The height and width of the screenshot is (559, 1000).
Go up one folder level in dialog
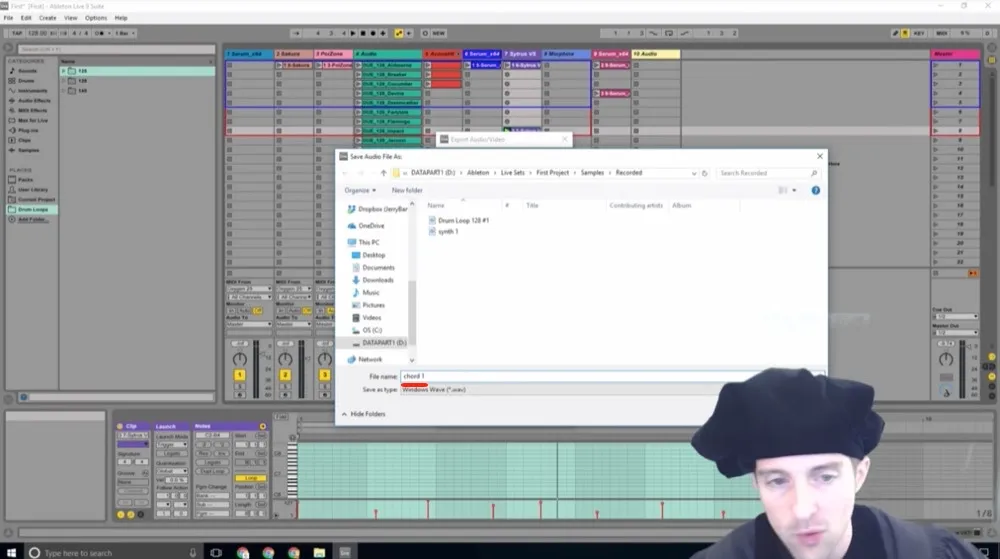[383, 173]
